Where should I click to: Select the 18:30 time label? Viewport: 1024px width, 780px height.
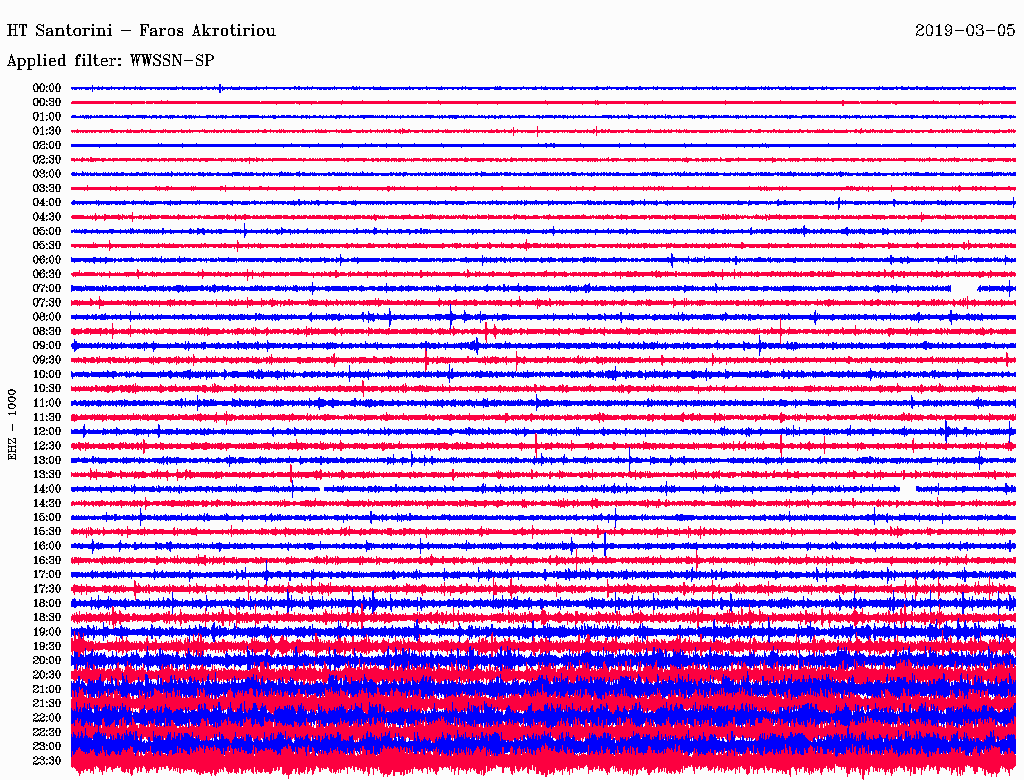tap(47, 618)
